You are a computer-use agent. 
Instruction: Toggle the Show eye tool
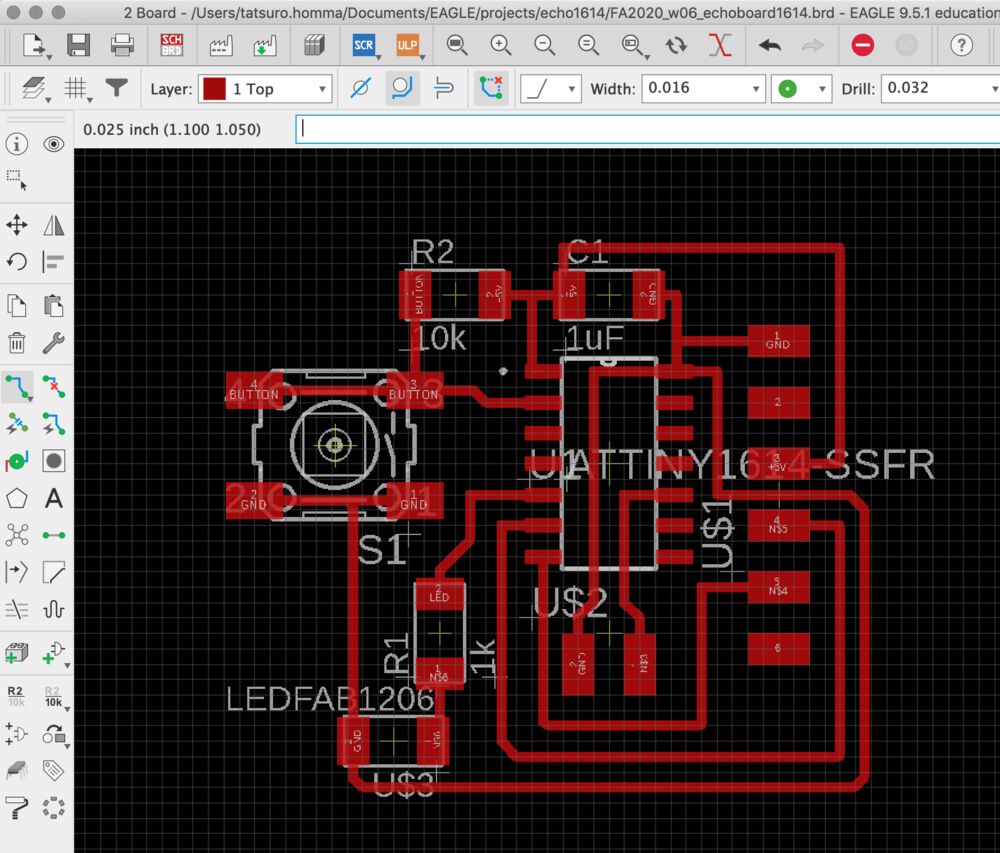tap(54, 144)
